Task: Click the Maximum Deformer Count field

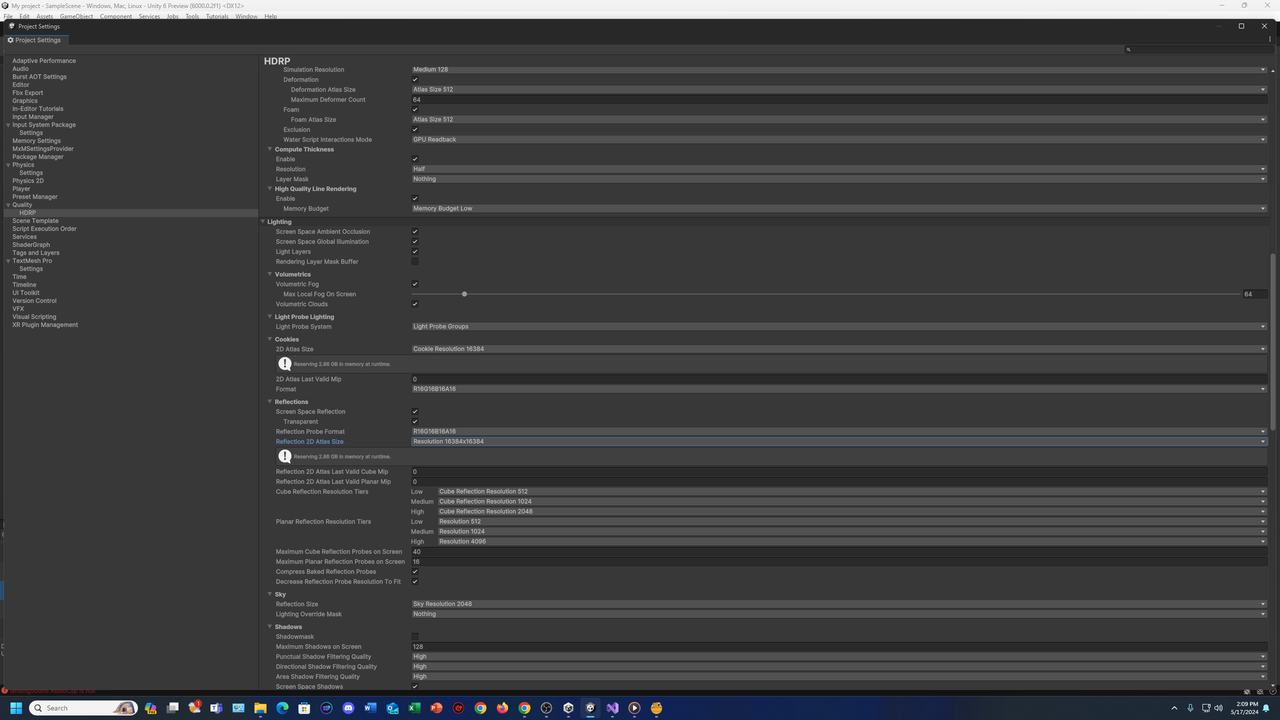Action: click(x=839, y=100)
